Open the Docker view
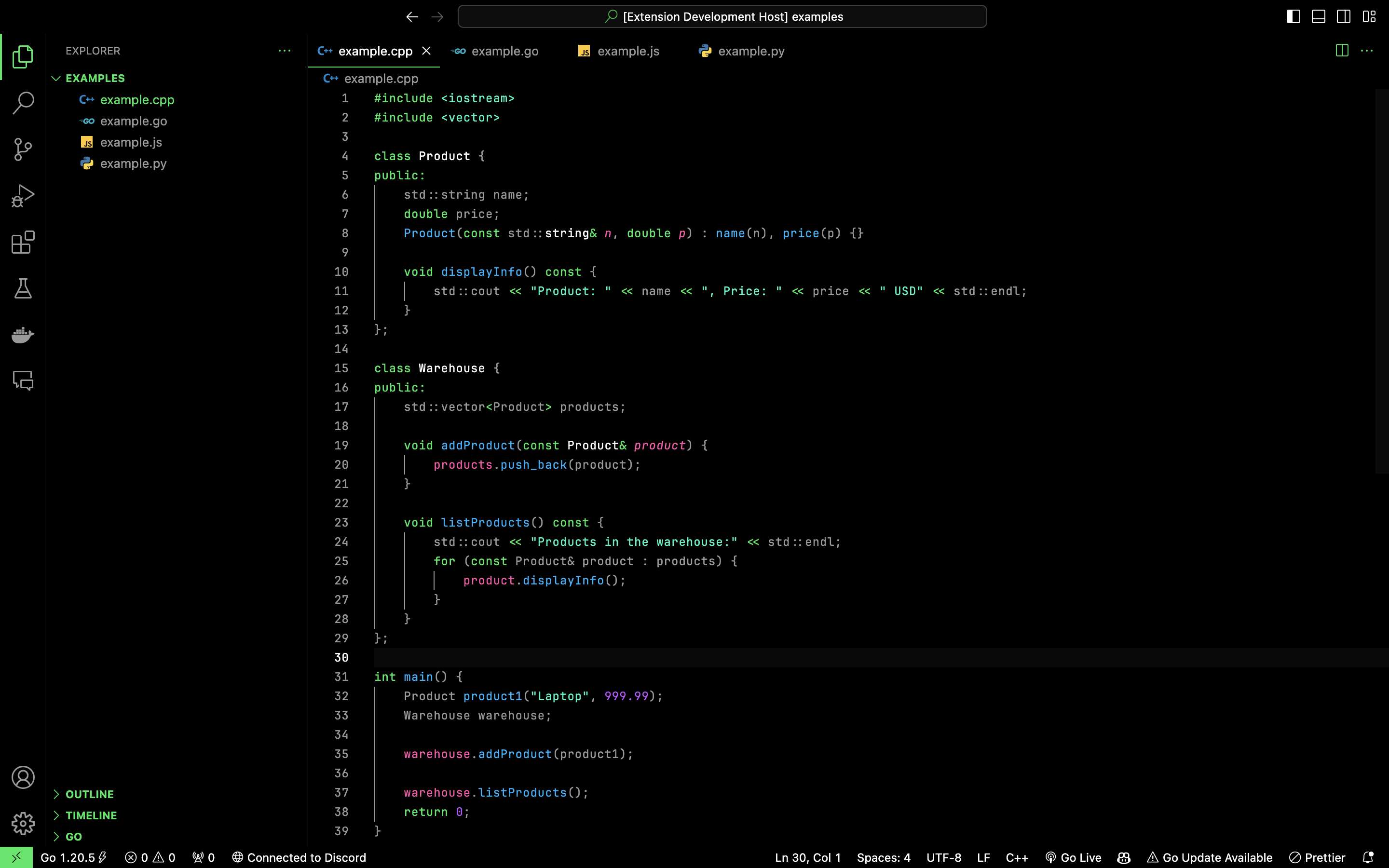This screenshot has width=1389, height=868. 23,335
